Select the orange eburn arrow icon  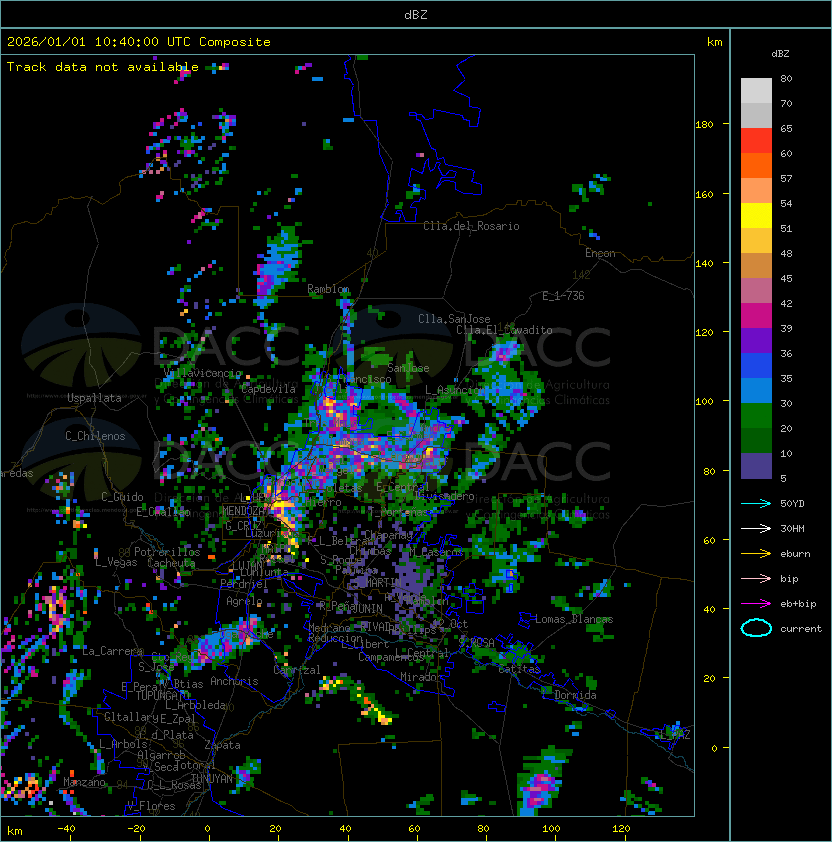click(755, 553)
